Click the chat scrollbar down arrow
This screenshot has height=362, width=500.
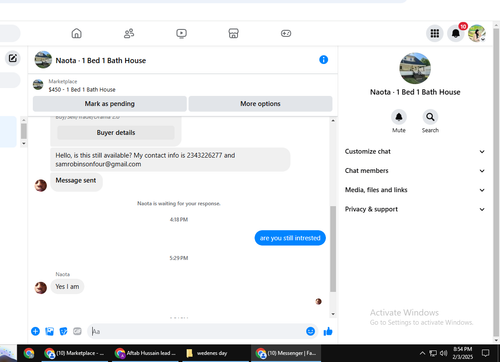pyautogui.click(x=333, y=314)
